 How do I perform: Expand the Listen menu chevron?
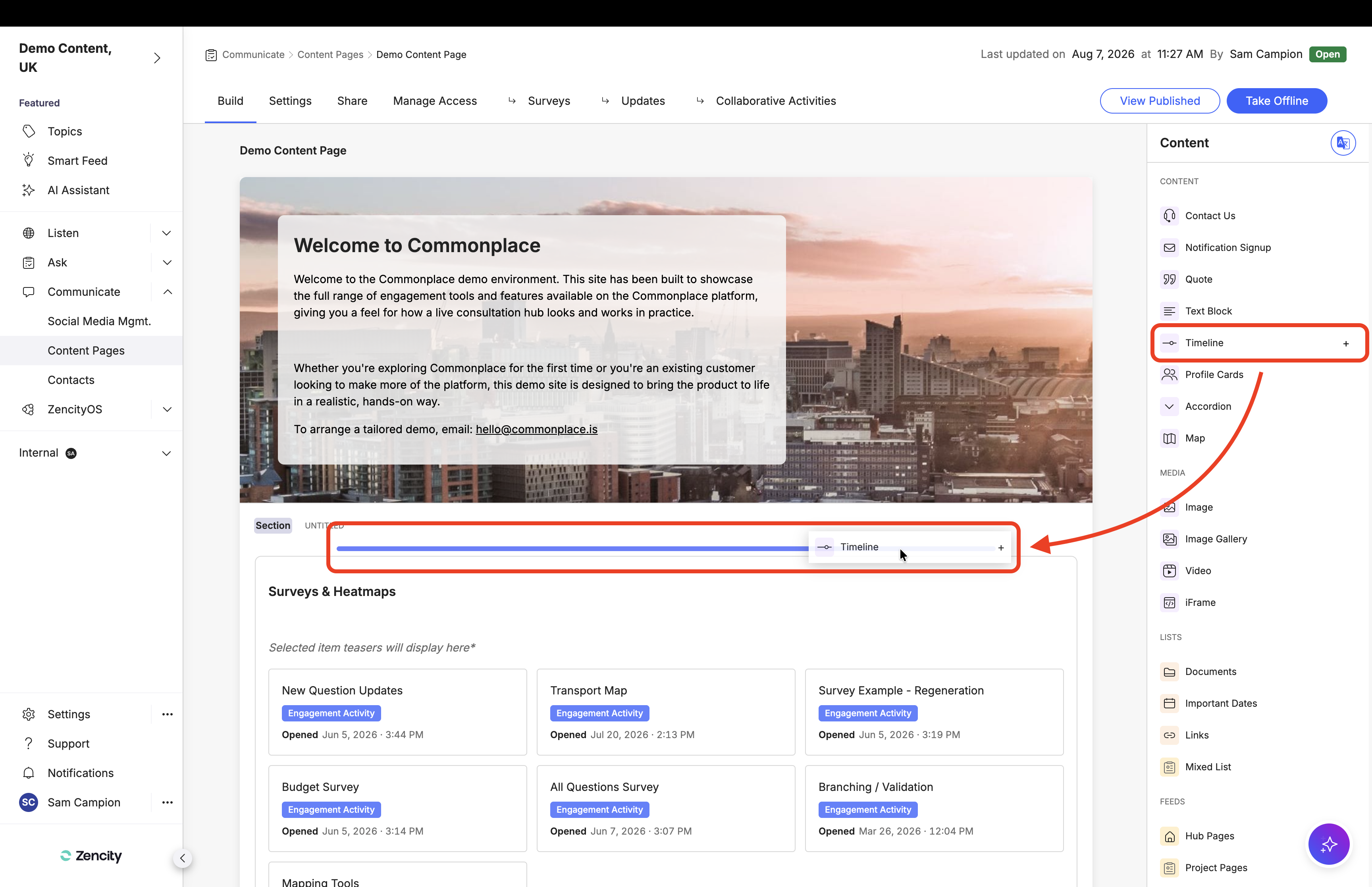tap(166, 233)
